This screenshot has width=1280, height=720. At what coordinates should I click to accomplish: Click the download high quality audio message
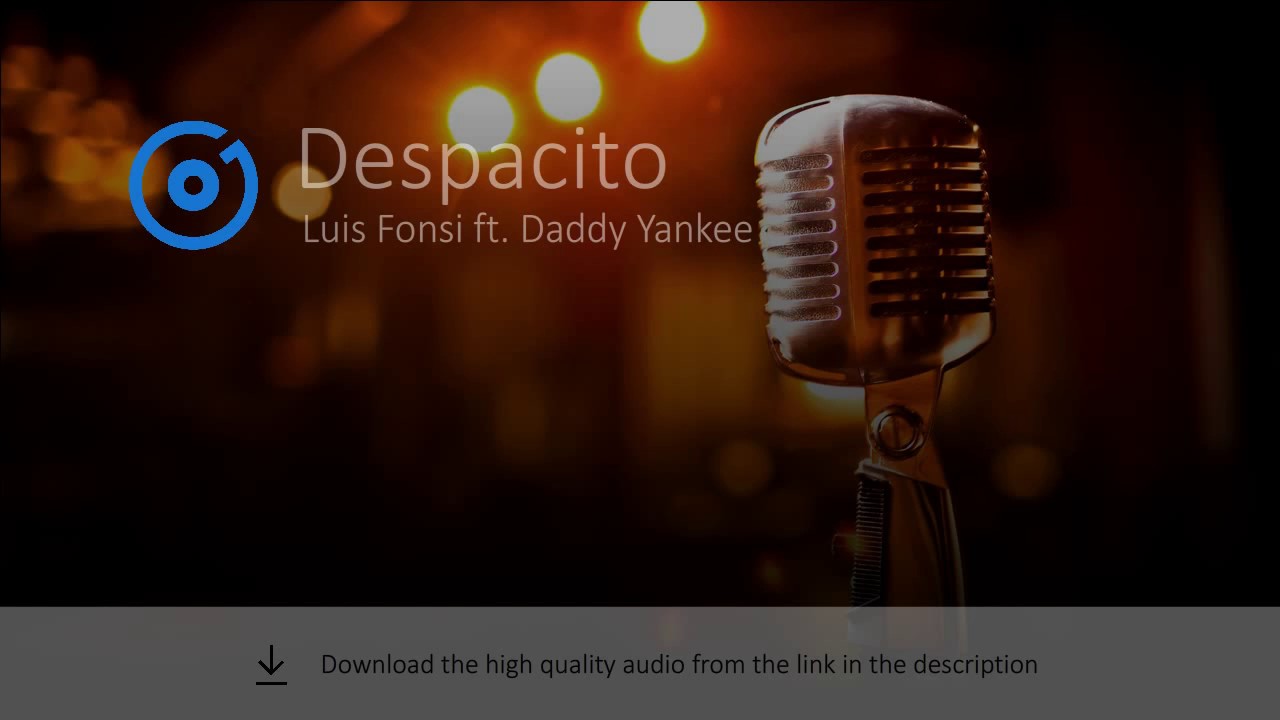point(679,665)
